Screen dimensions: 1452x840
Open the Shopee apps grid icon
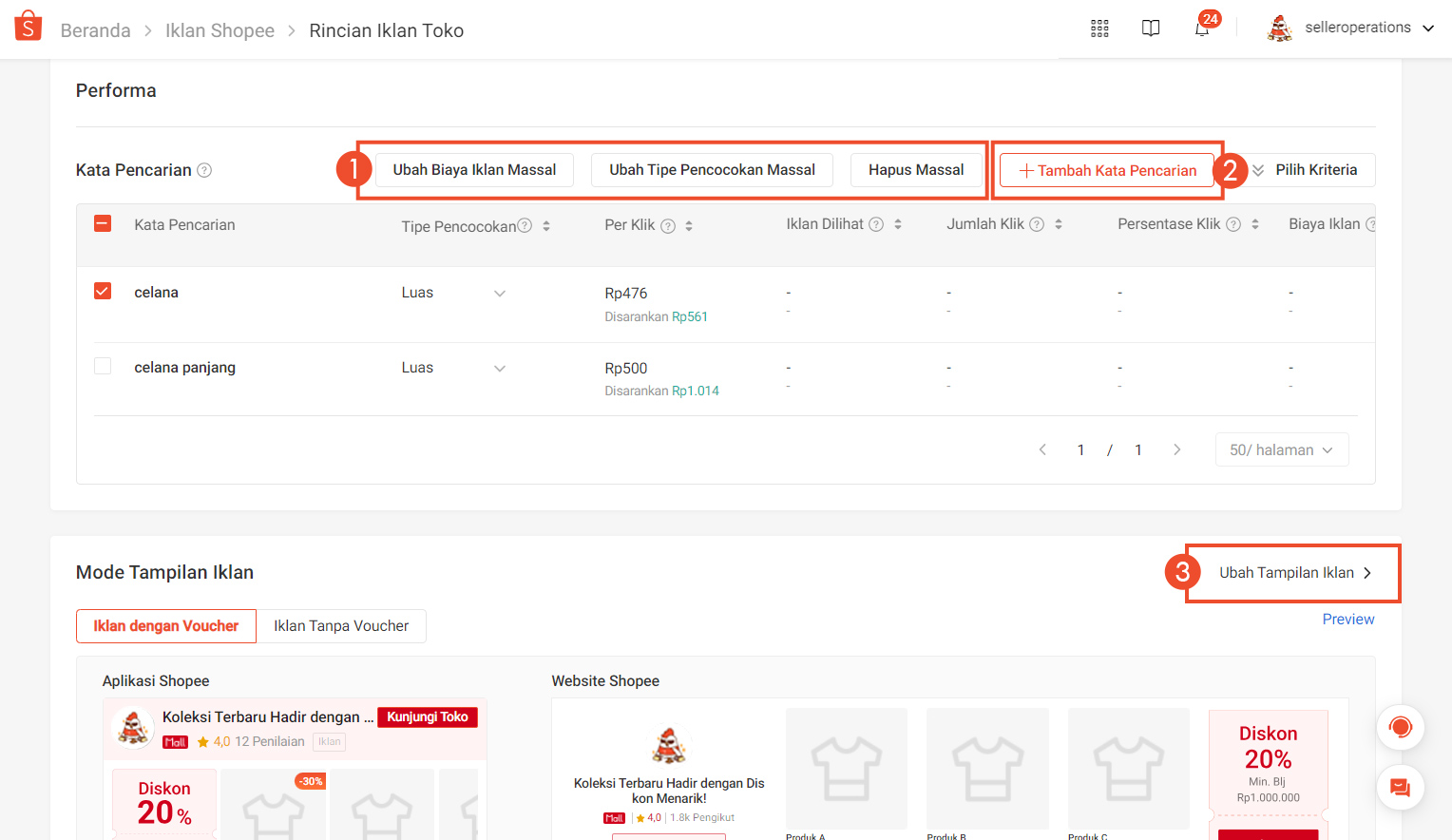tap(1099, 29)
